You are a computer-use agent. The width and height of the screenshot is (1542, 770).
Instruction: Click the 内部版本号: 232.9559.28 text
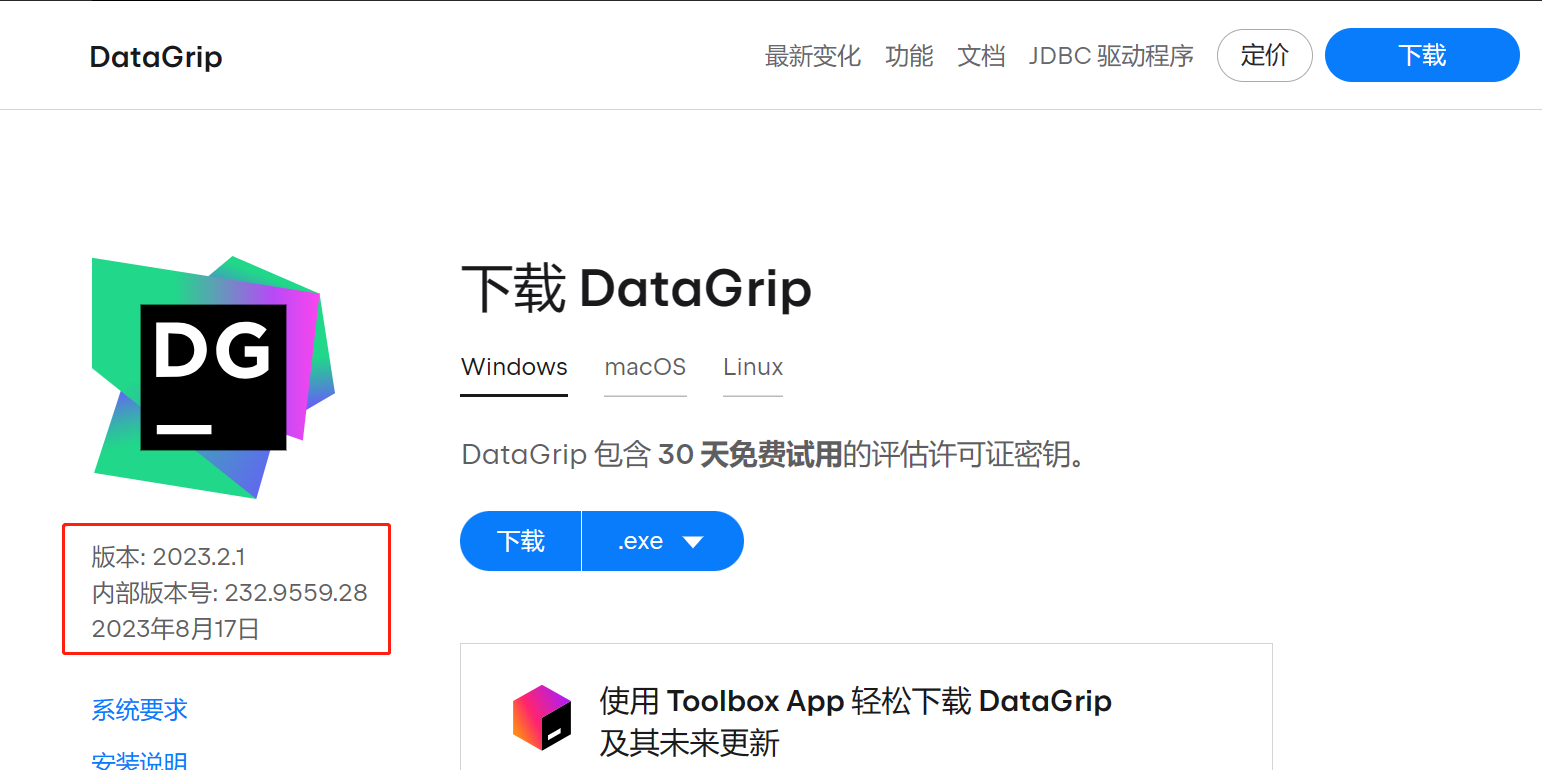coord(229,593)
